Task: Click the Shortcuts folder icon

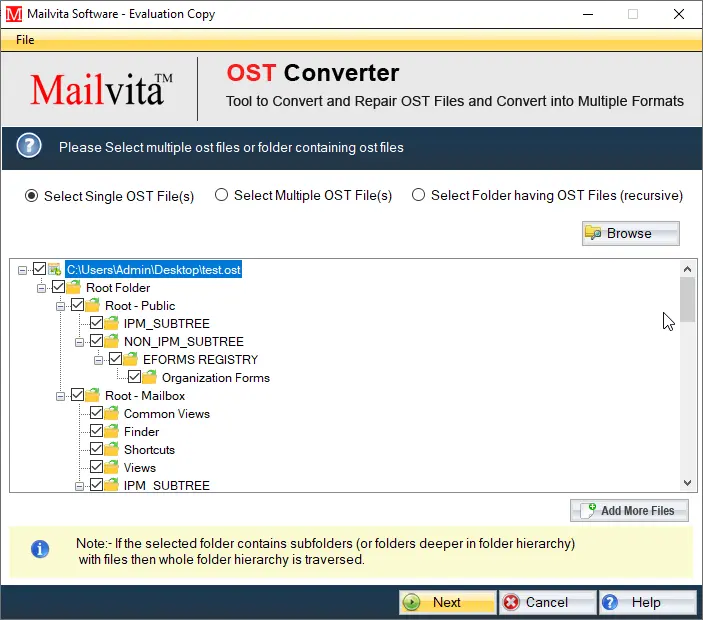Action: click(x=111, y=449)
